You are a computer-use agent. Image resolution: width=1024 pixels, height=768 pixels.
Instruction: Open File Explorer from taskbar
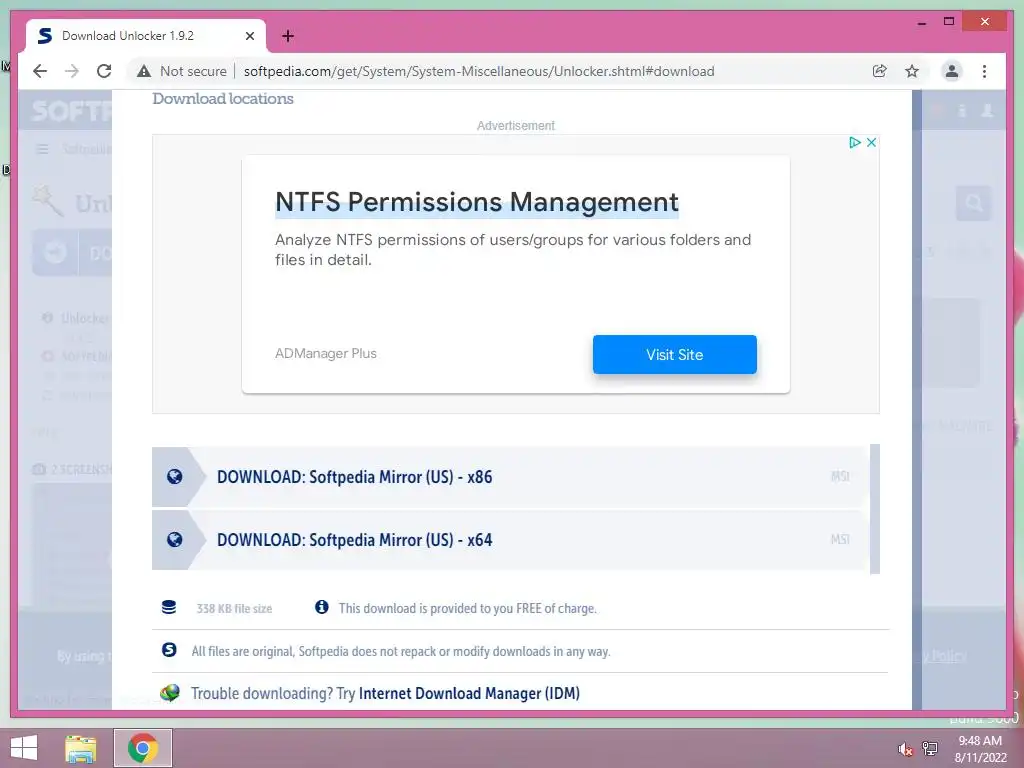click(x=81, y=748)
